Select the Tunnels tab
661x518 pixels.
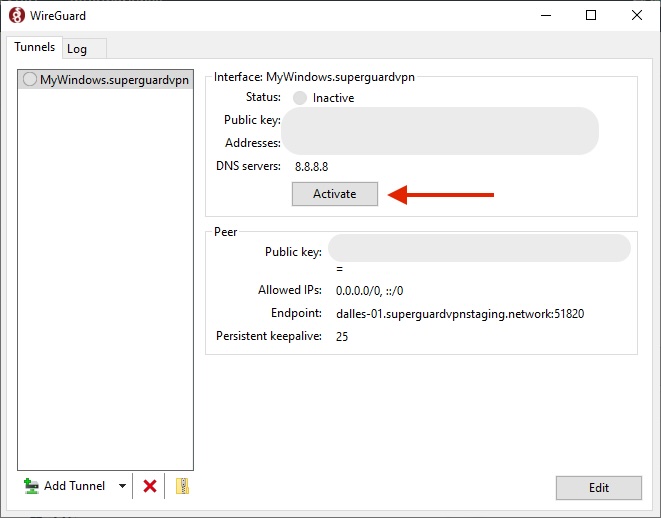coord(34,48)
